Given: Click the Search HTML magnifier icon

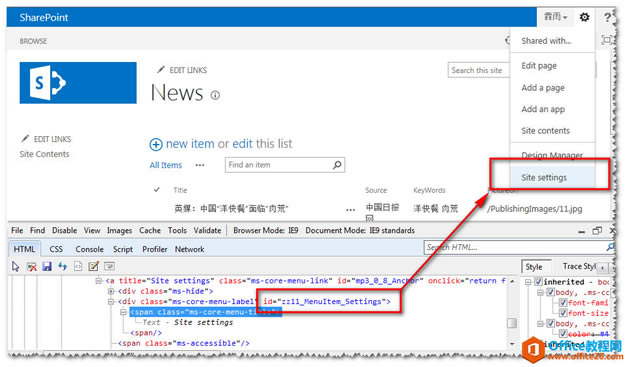Looking at the screenshot, I should (610, 247).
